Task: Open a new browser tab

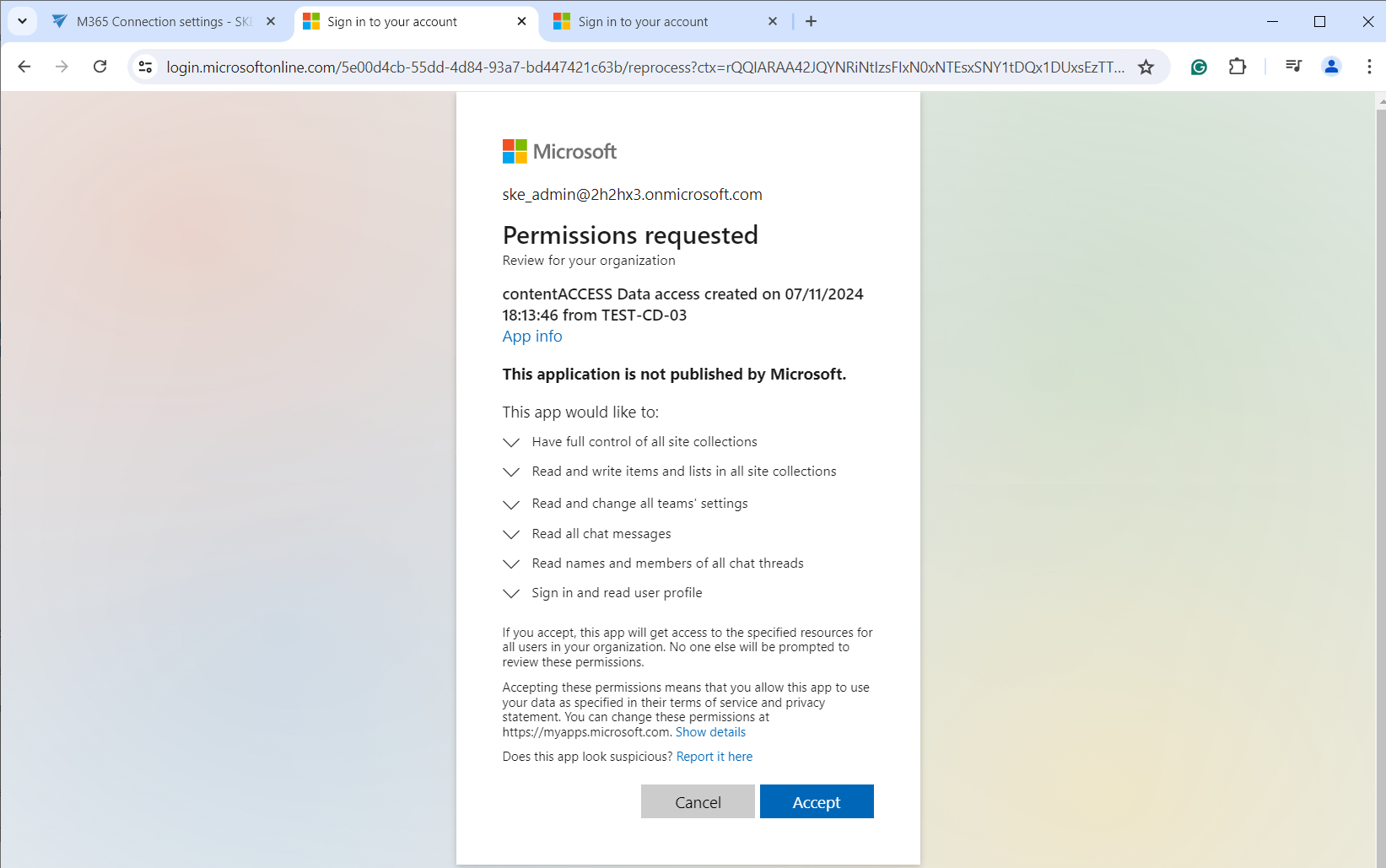Action: coord(811,22)
